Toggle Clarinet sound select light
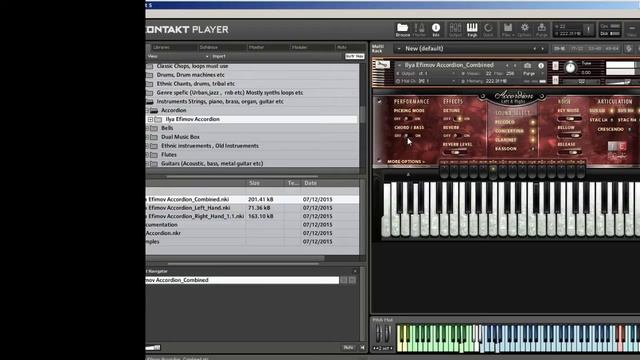 tap(532, 140)
